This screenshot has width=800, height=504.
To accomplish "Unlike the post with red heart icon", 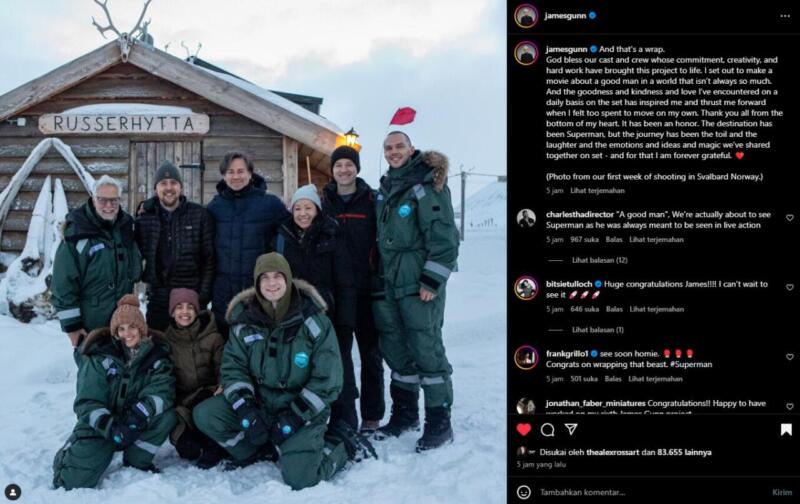I will tap(524, 430).
